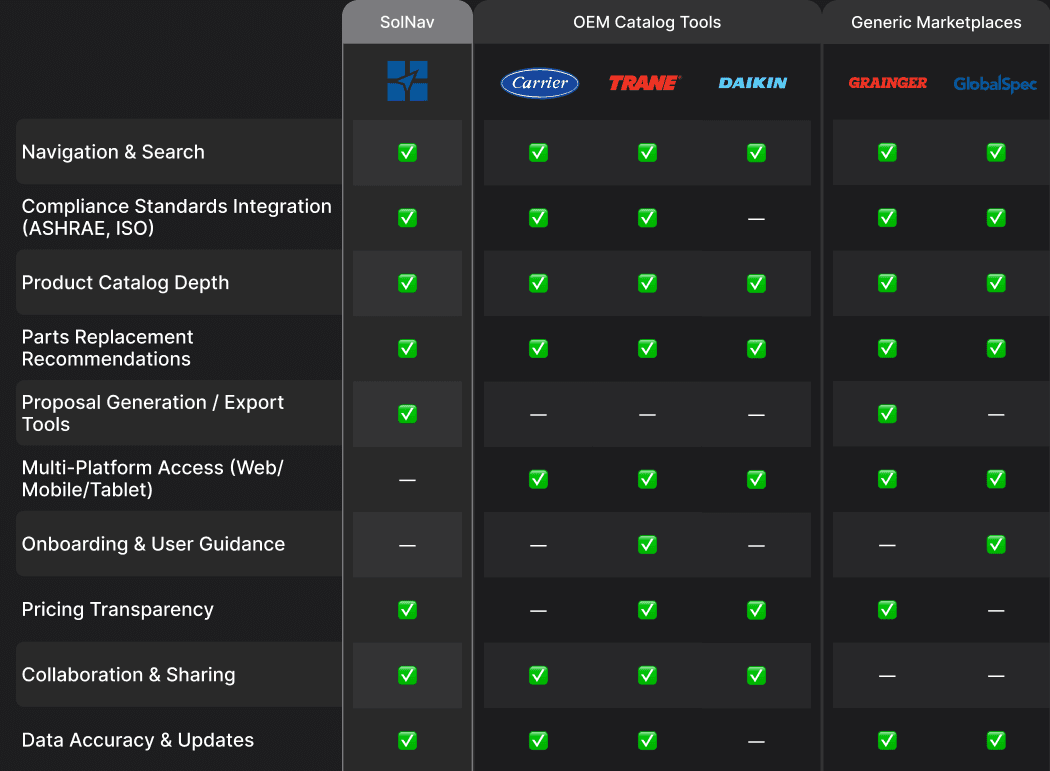Click the Multi-Platform Access row label
The height and width of the screenshot is (771, 1050).
153,478
